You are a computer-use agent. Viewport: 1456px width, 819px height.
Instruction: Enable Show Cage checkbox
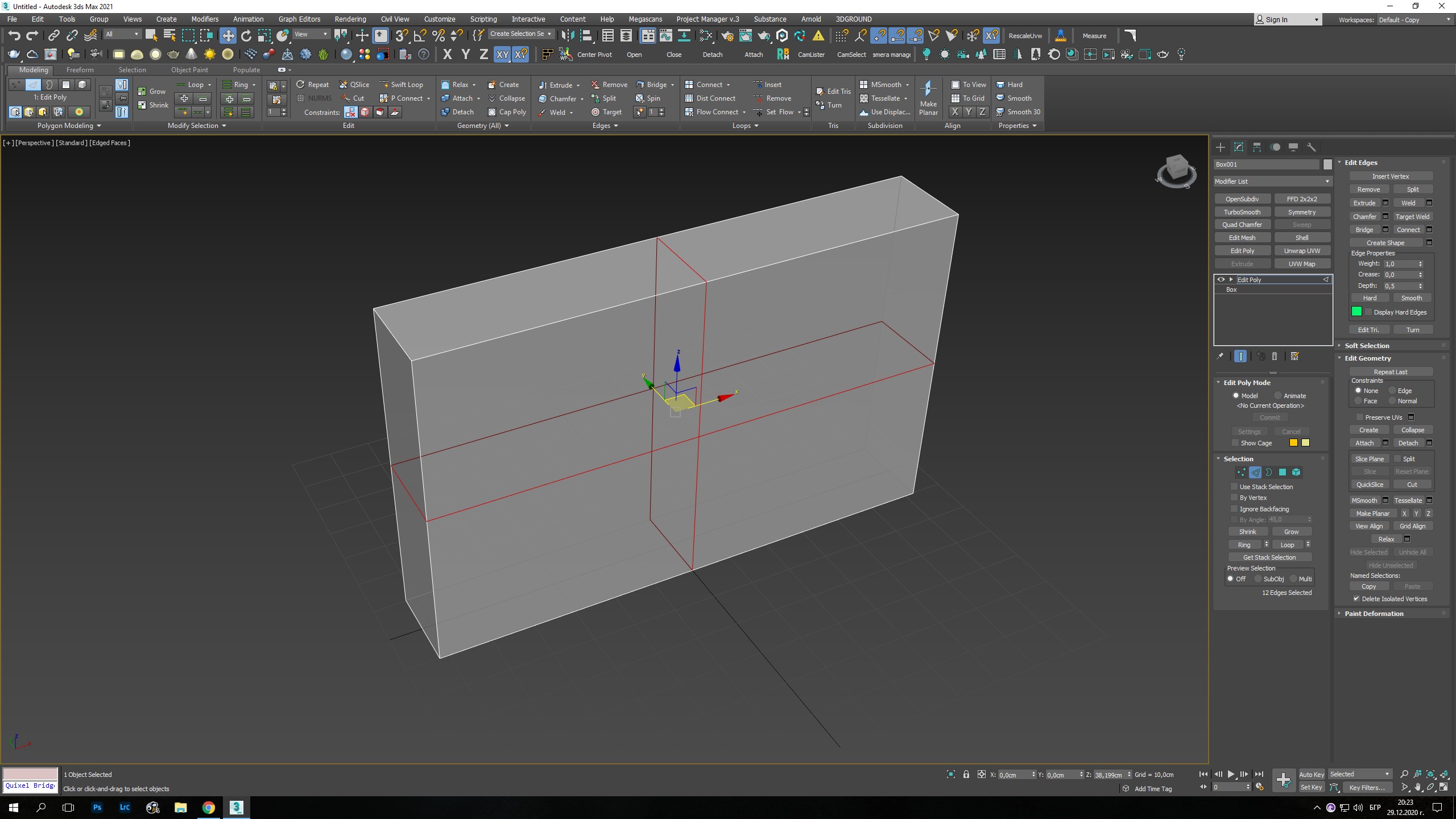click(x=1235, y=443)
